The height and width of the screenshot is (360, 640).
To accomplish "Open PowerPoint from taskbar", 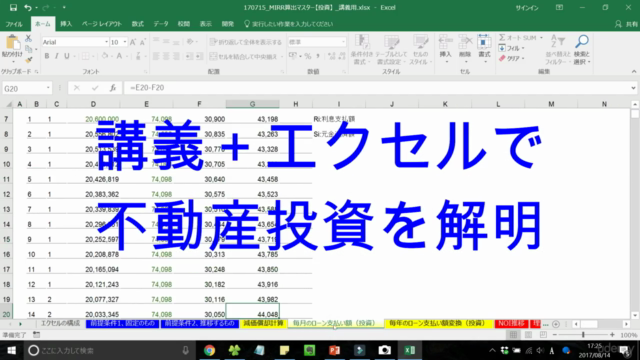I will (x=334, y=351).
